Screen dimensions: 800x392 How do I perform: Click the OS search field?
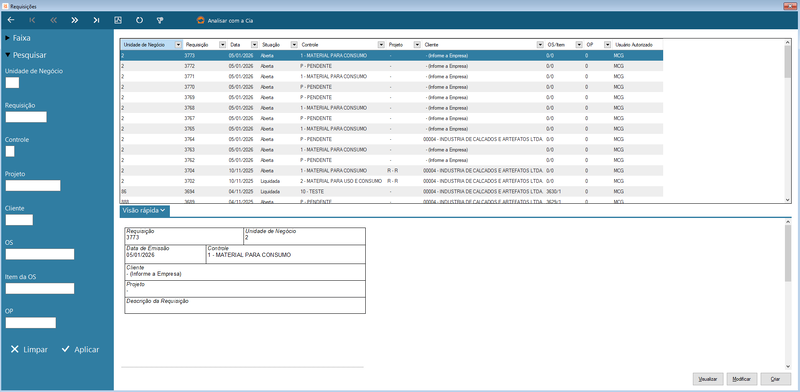coord(40,254)
